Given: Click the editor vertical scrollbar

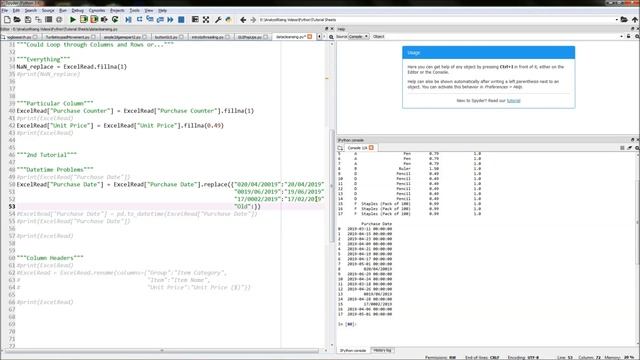Looking at the screenshot, I should click(331, 186).
